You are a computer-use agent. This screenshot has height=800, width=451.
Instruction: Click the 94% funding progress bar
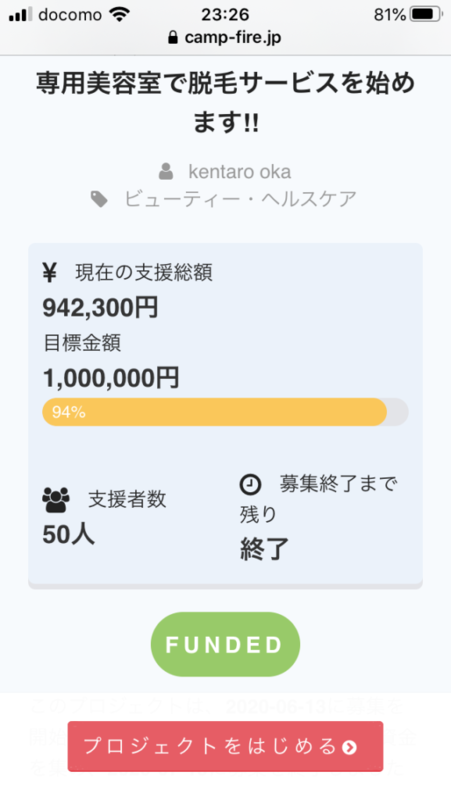[x=226, y=412]
